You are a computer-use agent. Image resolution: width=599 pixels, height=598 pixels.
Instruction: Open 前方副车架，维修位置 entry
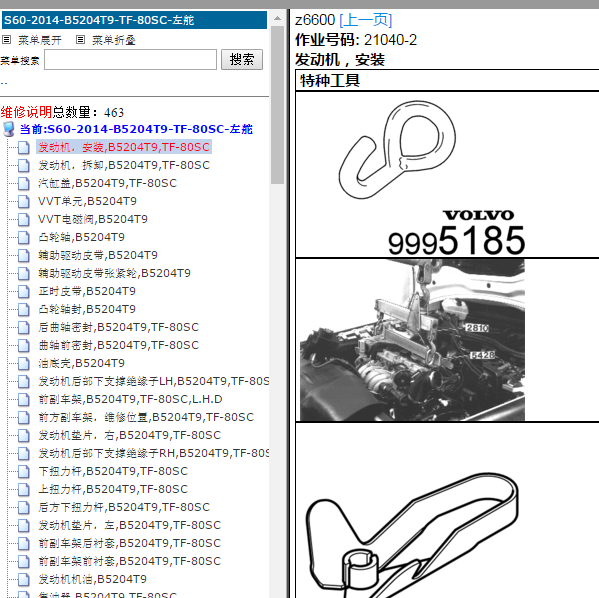click(x=146, y=417)
